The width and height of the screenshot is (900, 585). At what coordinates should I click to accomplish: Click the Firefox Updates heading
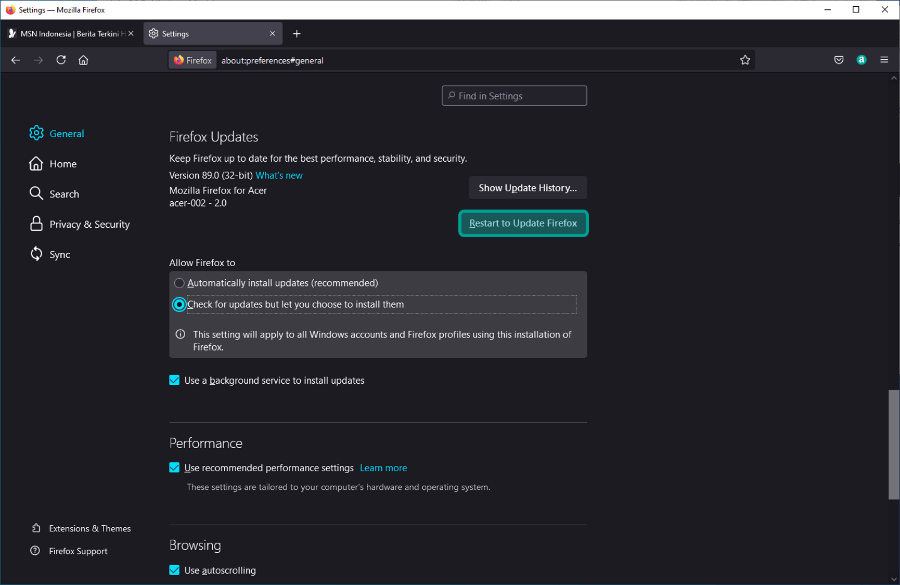pos(214,137)
